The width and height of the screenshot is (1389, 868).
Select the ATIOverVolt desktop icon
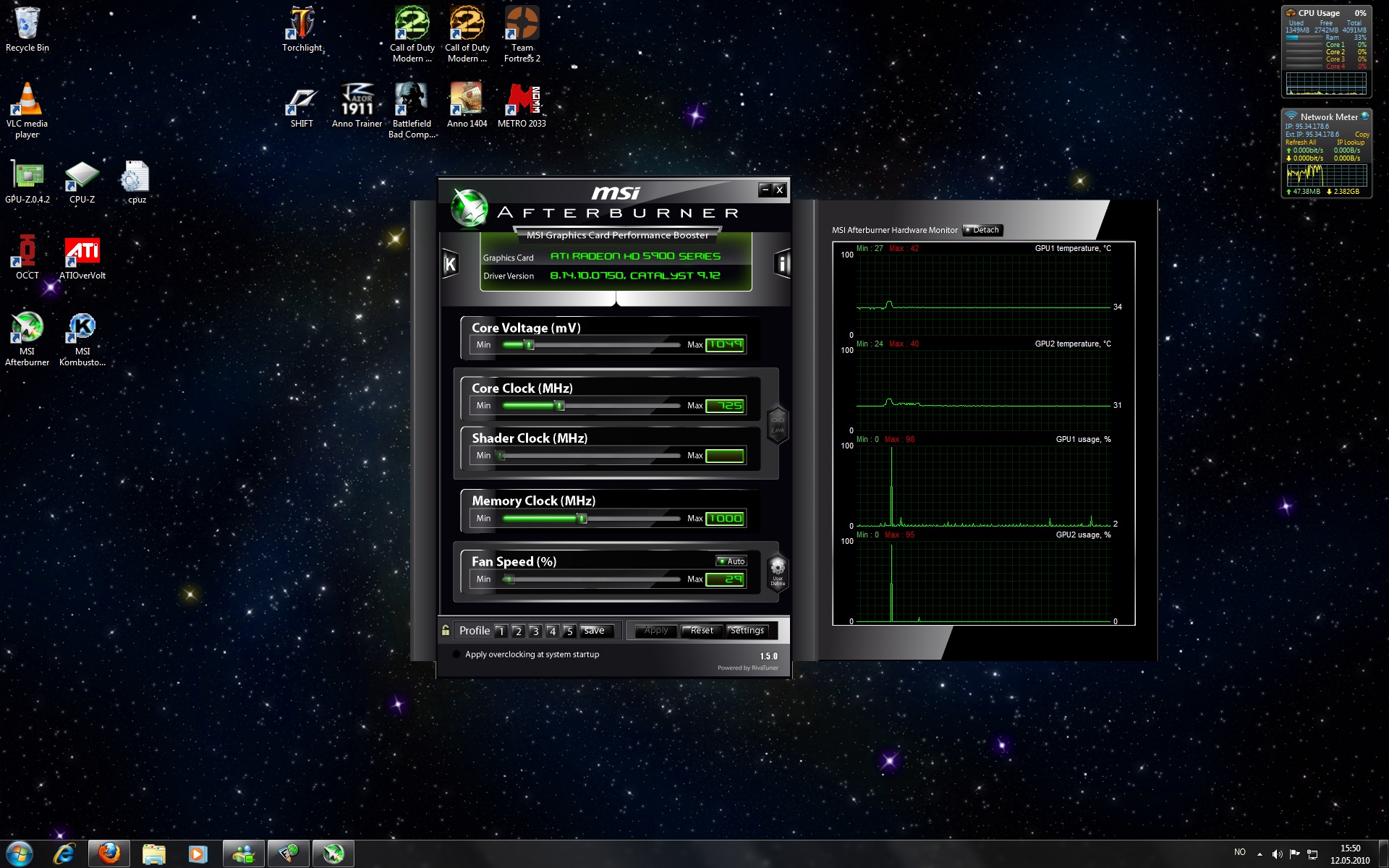pyautogui.click(x=82, y=258)
